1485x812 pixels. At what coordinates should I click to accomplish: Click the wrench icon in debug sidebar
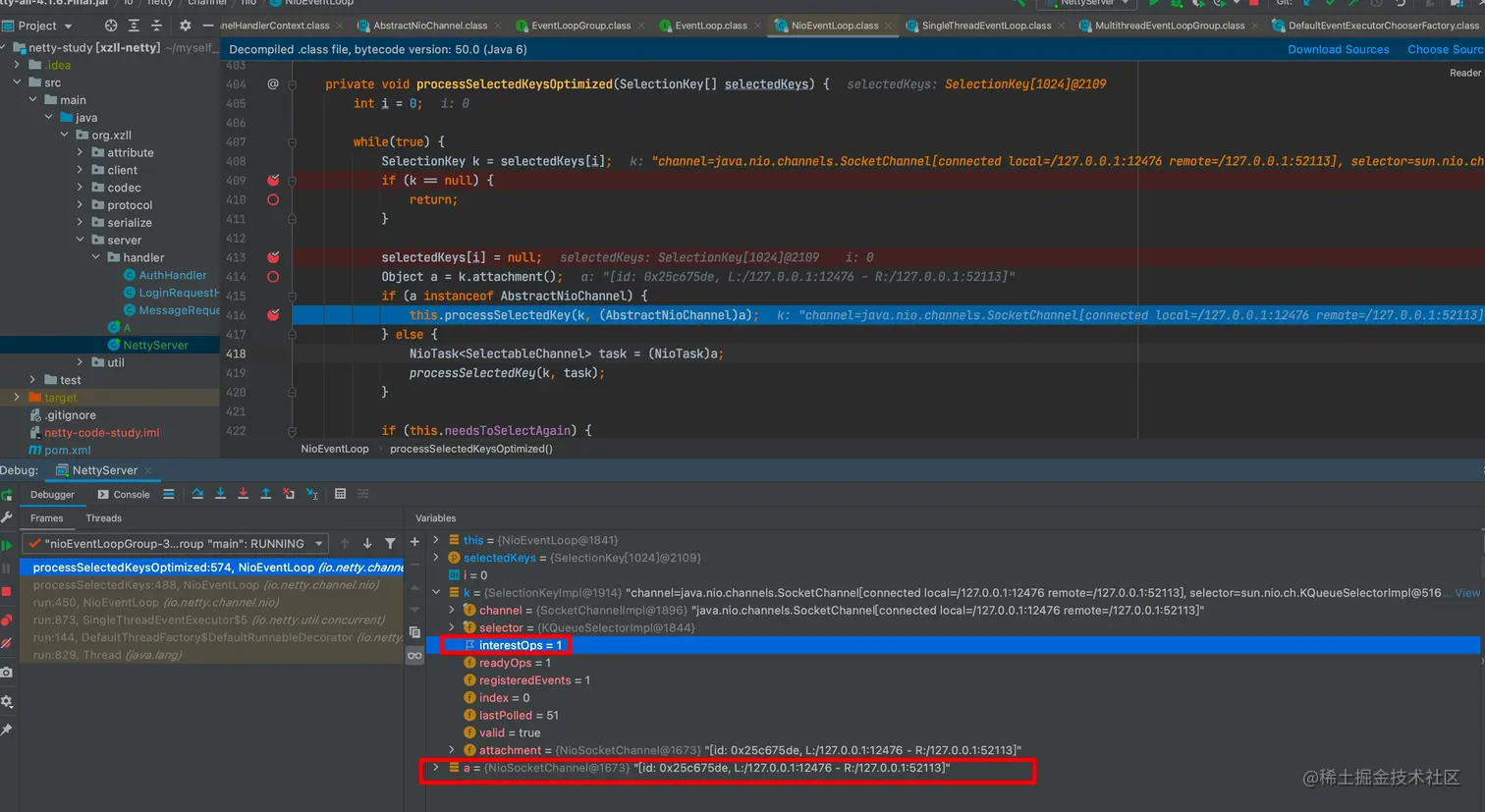pyautogui.click(x=7, y=516)
